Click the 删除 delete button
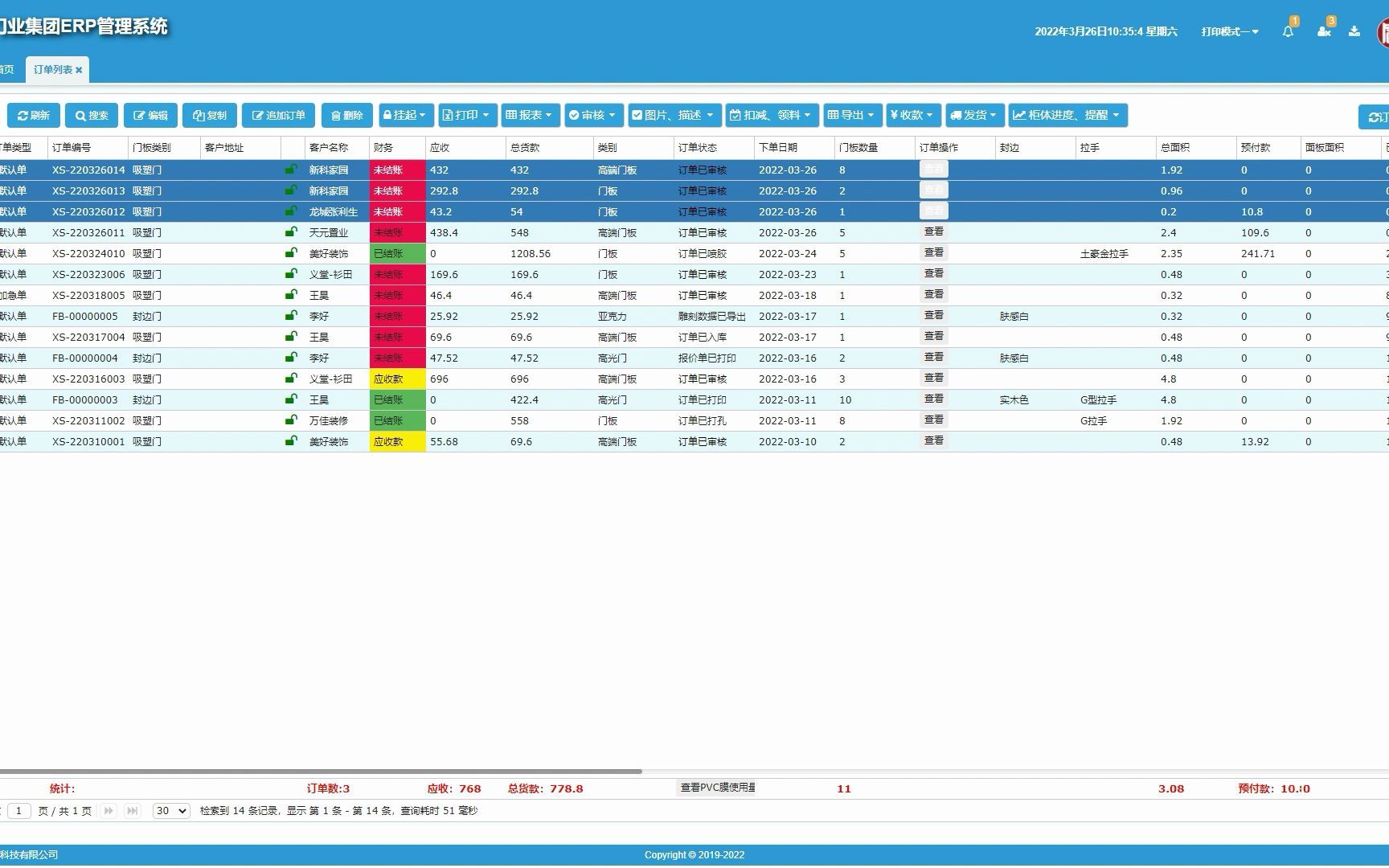The image size is (1389, 868). [x=347, y=115]
